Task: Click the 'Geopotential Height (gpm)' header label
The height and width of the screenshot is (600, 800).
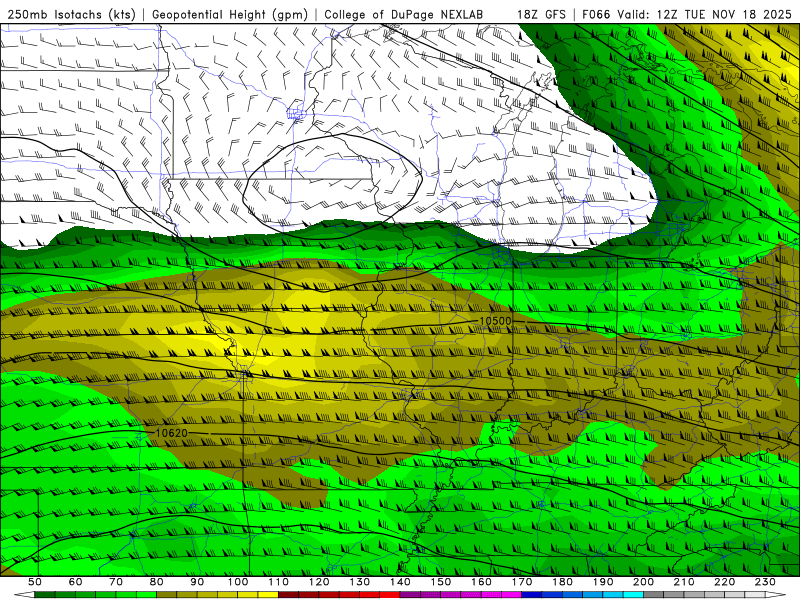Action: 230,15
